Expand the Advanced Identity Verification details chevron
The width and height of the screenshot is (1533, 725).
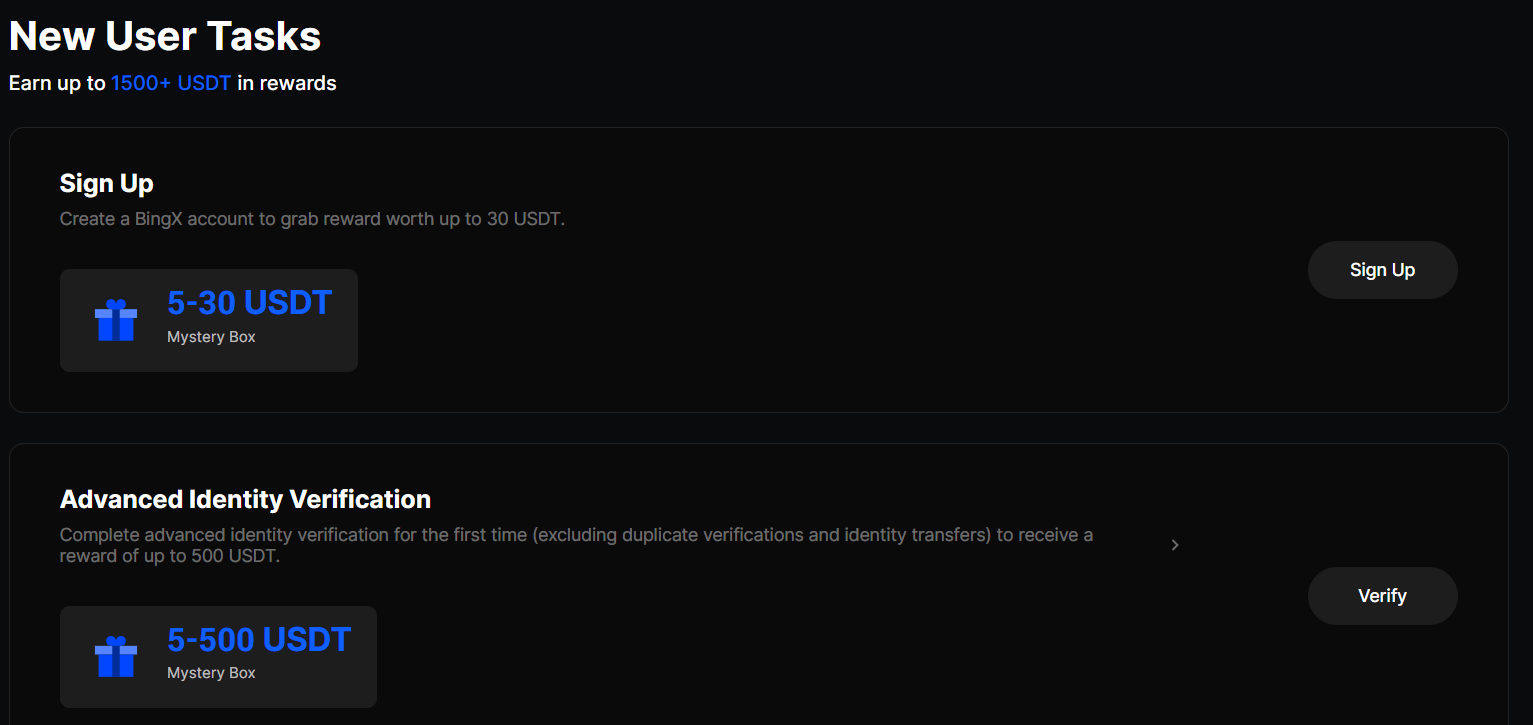pyautogui.click(x=1175, y=545)
